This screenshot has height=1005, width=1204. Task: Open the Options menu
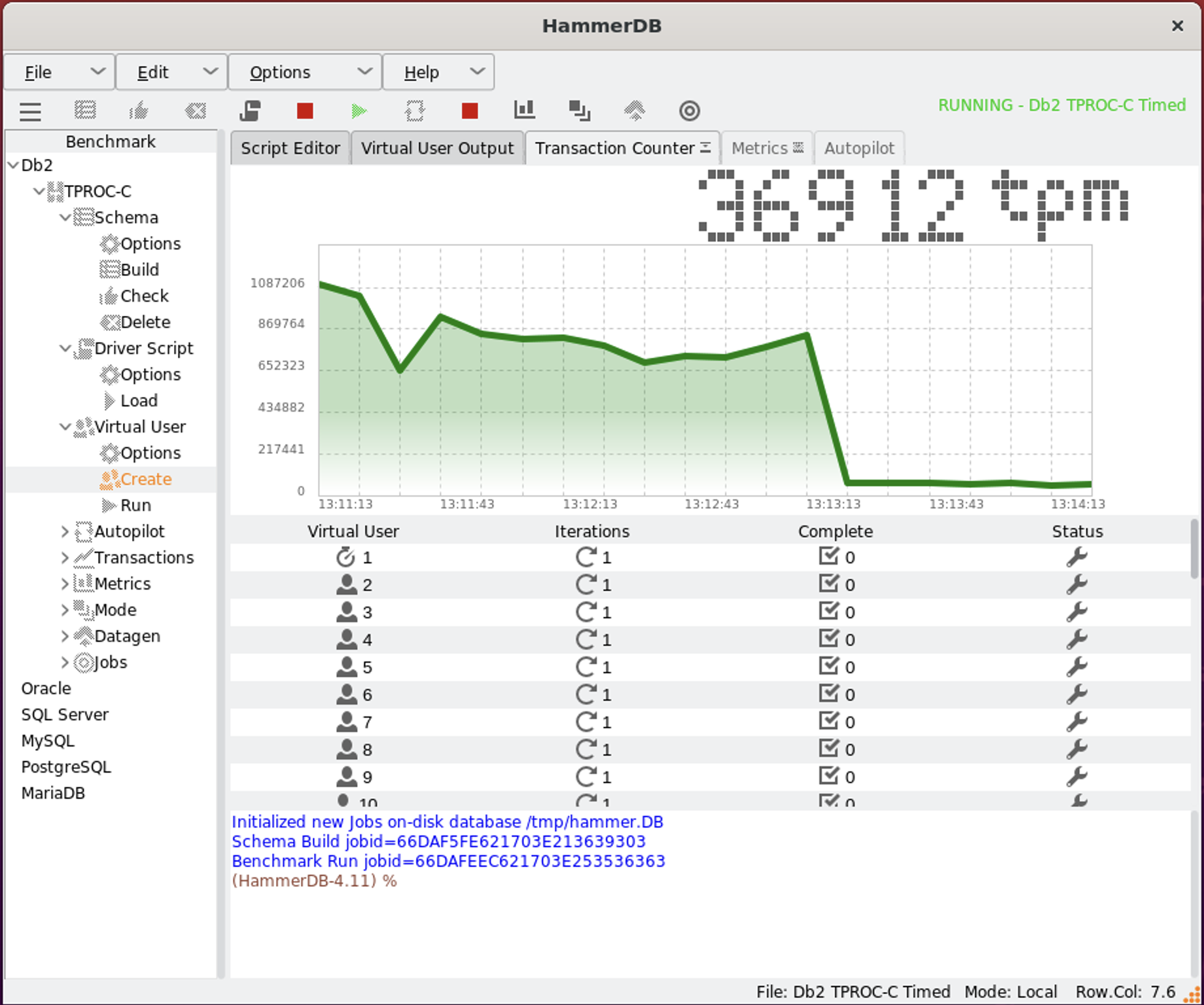(x=305, y=72)
